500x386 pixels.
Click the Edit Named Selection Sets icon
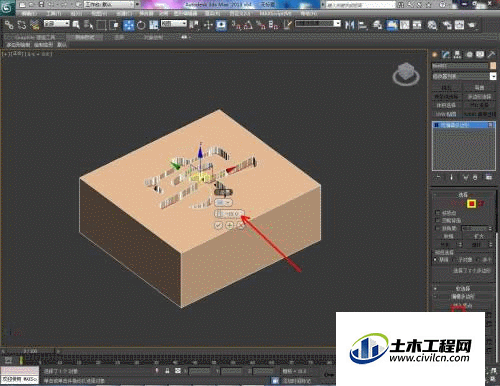pyautogui.click(x=287, y=25)
